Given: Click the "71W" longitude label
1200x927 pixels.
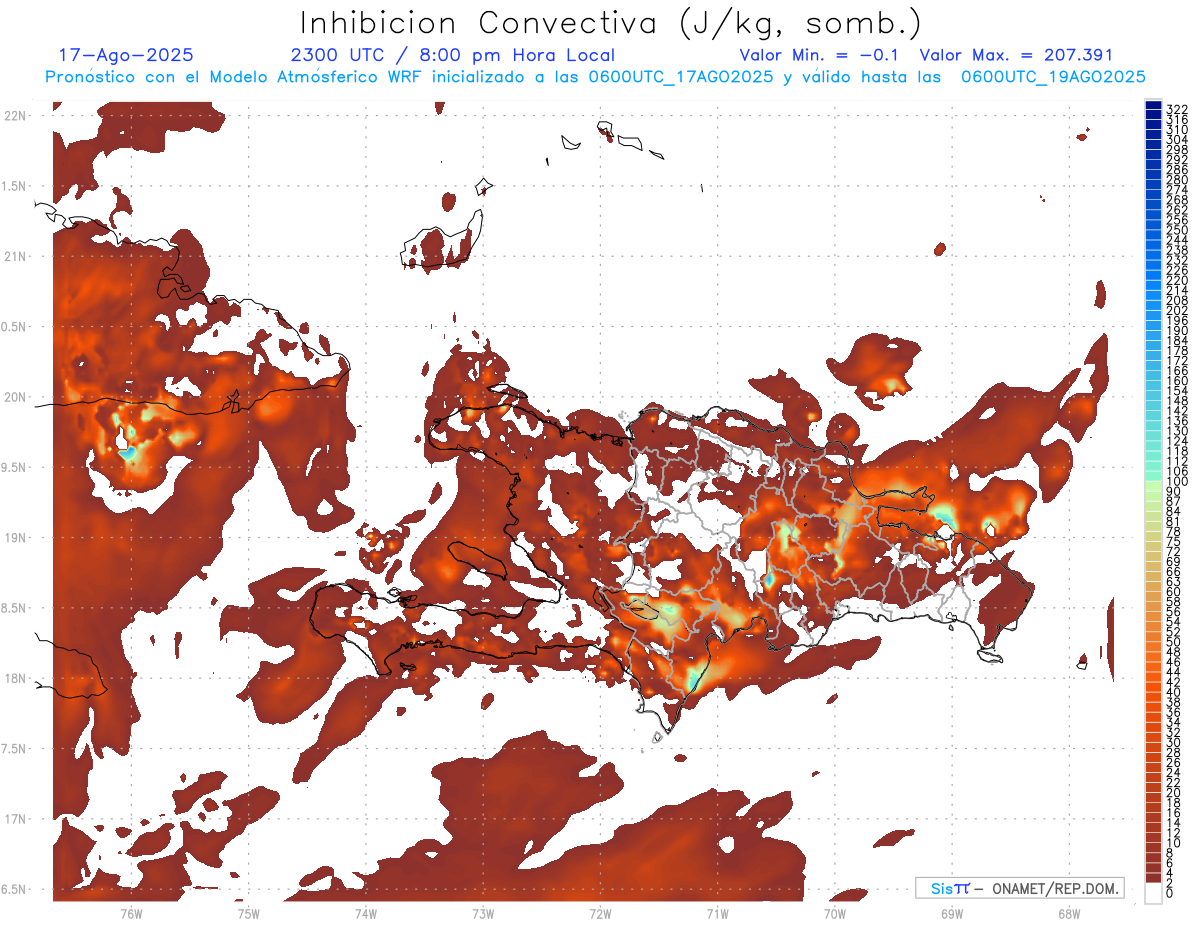Looking at the screenshot, I should 717,913.
